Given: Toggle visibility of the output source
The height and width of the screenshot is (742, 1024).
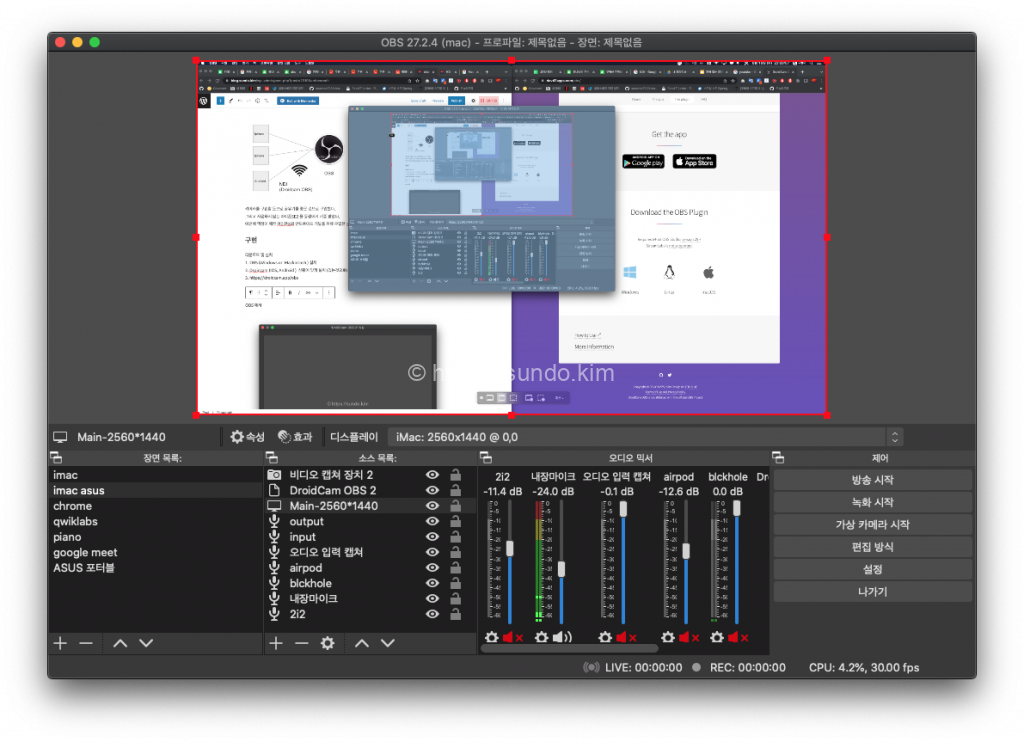Looking at the screenshot, I should click(x=432, y=522).
